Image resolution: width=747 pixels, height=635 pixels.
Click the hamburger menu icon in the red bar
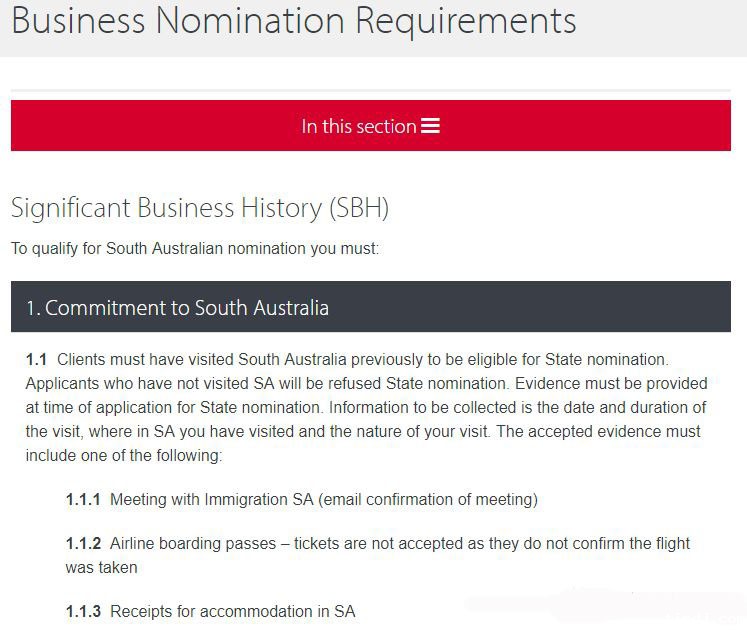[430, 126]
